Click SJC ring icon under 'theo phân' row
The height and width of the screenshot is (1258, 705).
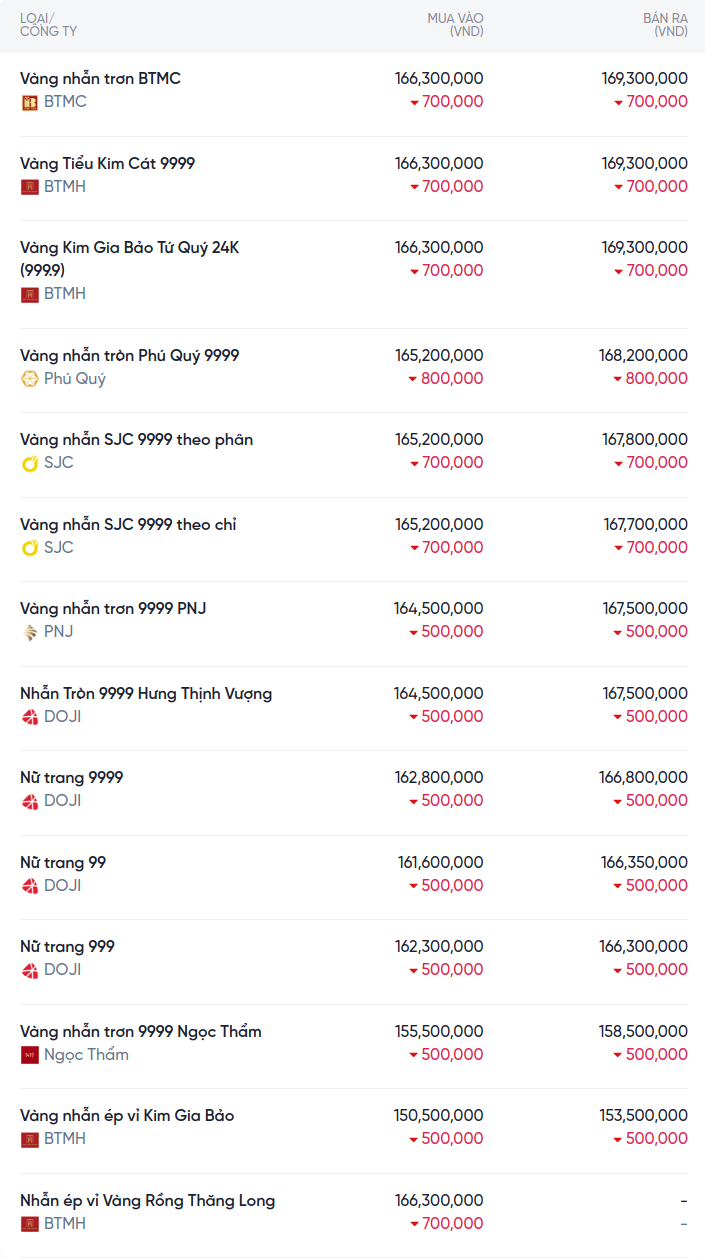coord(30,463)
